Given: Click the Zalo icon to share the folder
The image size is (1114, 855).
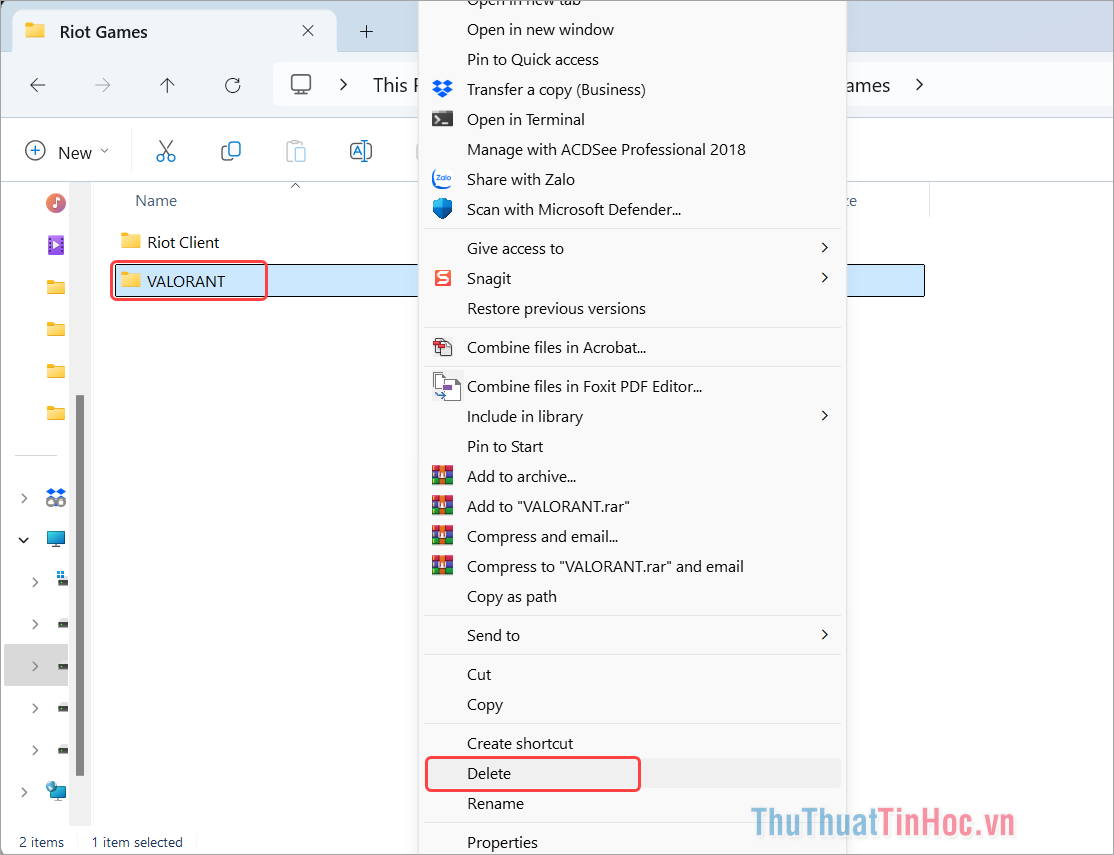Looking at the screenshot, I should coord(442,179).
